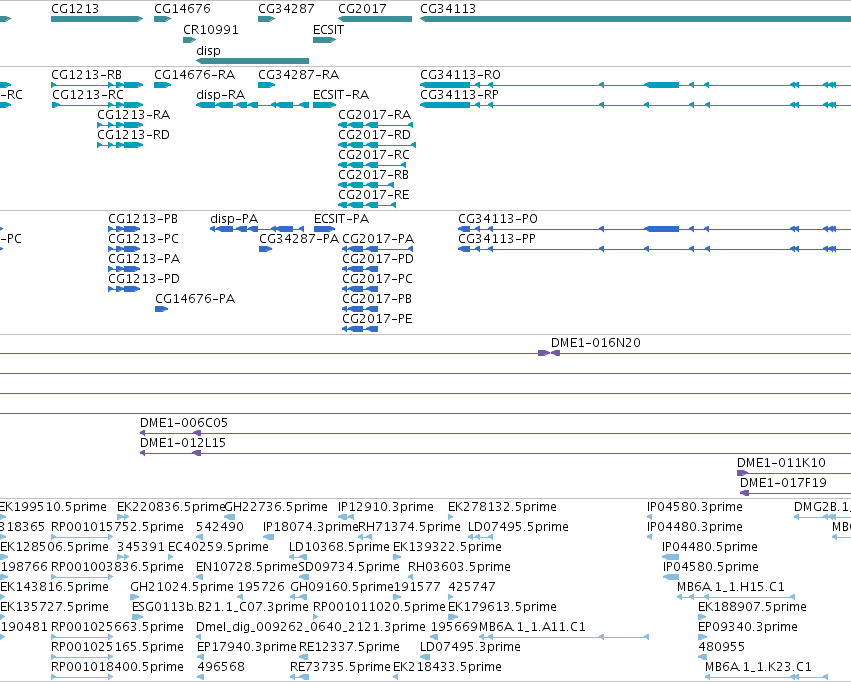The image size is (851, 682).
Task: Click the CG2017 gene bar
Action: (x=374, y=19)
